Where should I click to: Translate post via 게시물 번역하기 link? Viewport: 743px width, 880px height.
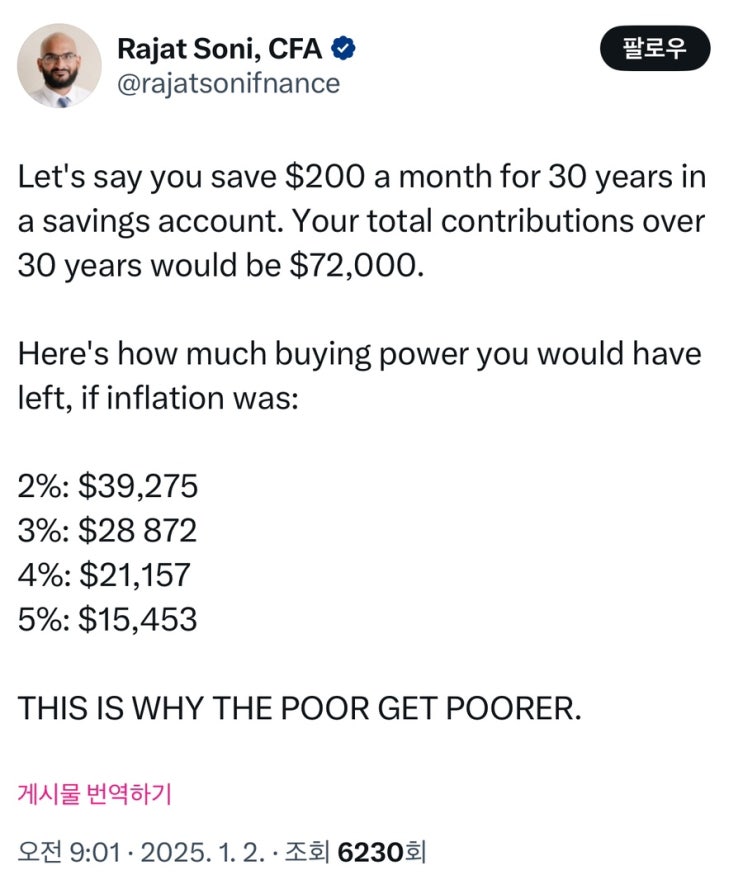tap(95, 794)
